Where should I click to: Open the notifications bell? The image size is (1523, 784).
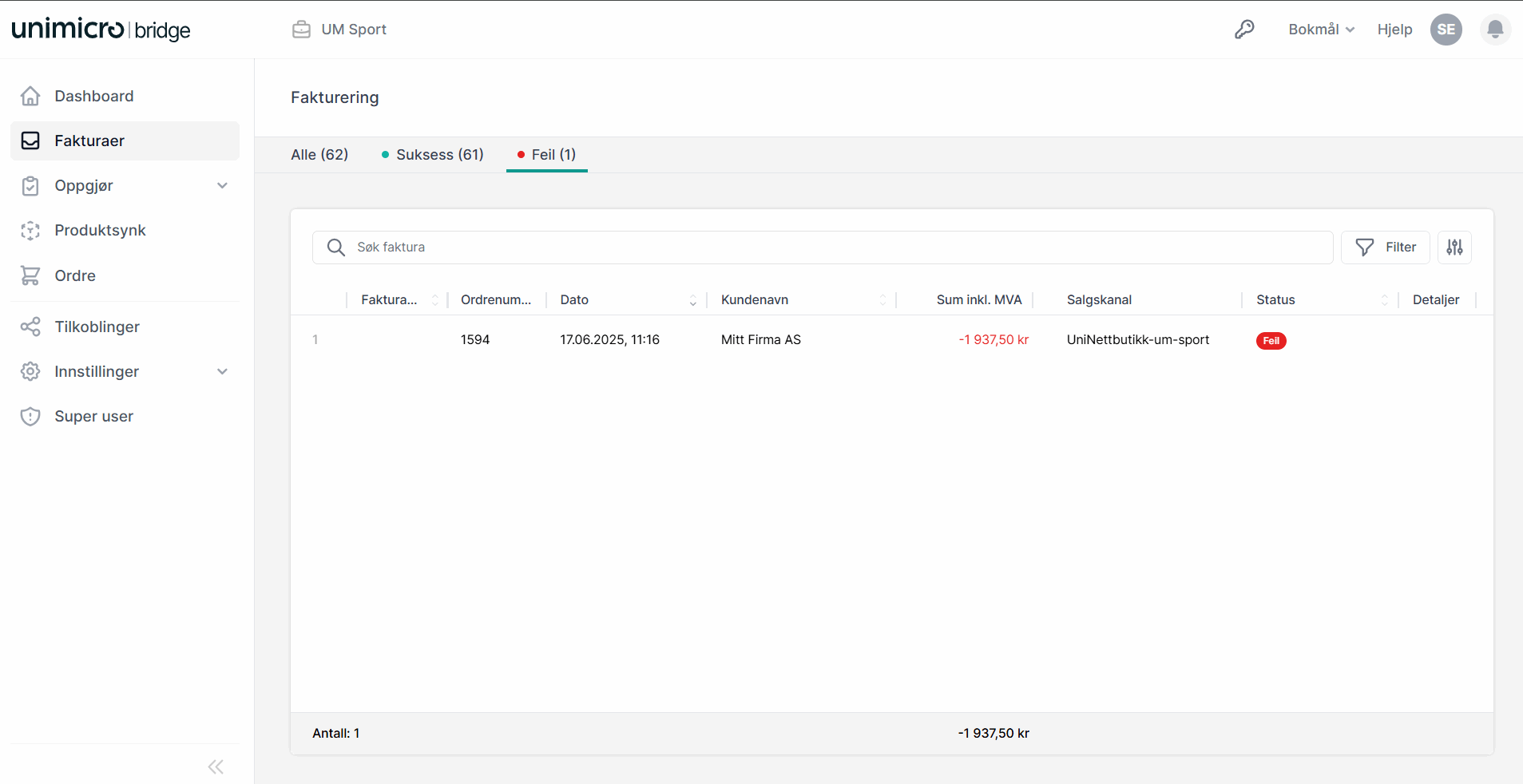[1495, 30]
